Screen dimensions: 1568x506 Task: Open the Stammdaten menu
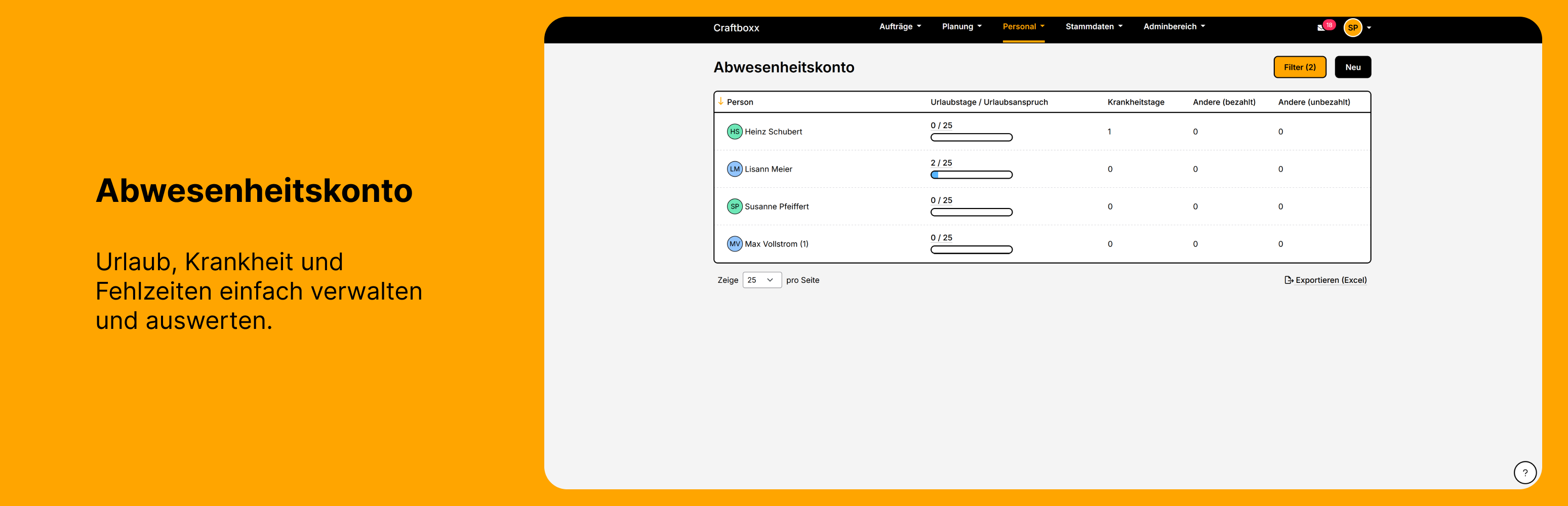point(1093,27)
